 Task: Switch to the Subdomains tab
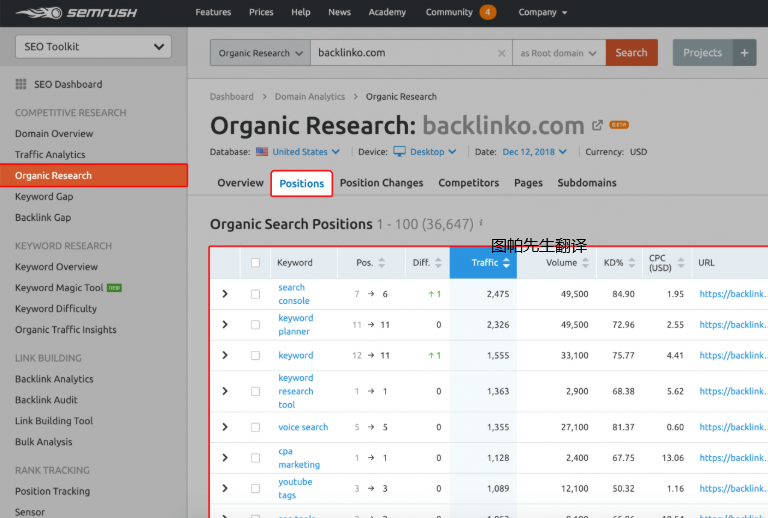587,183
